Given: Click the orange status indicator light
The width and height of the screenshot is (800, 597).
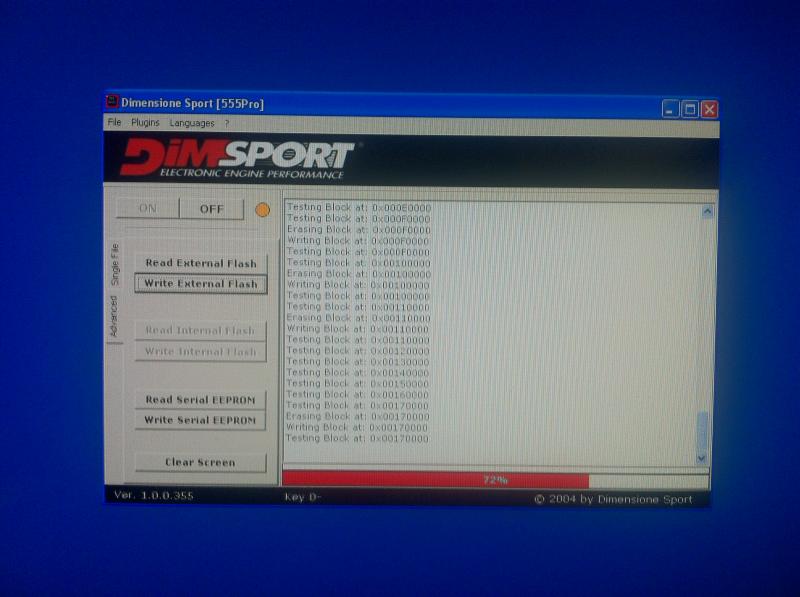Looking at the screenshot, I should point(262,210).
